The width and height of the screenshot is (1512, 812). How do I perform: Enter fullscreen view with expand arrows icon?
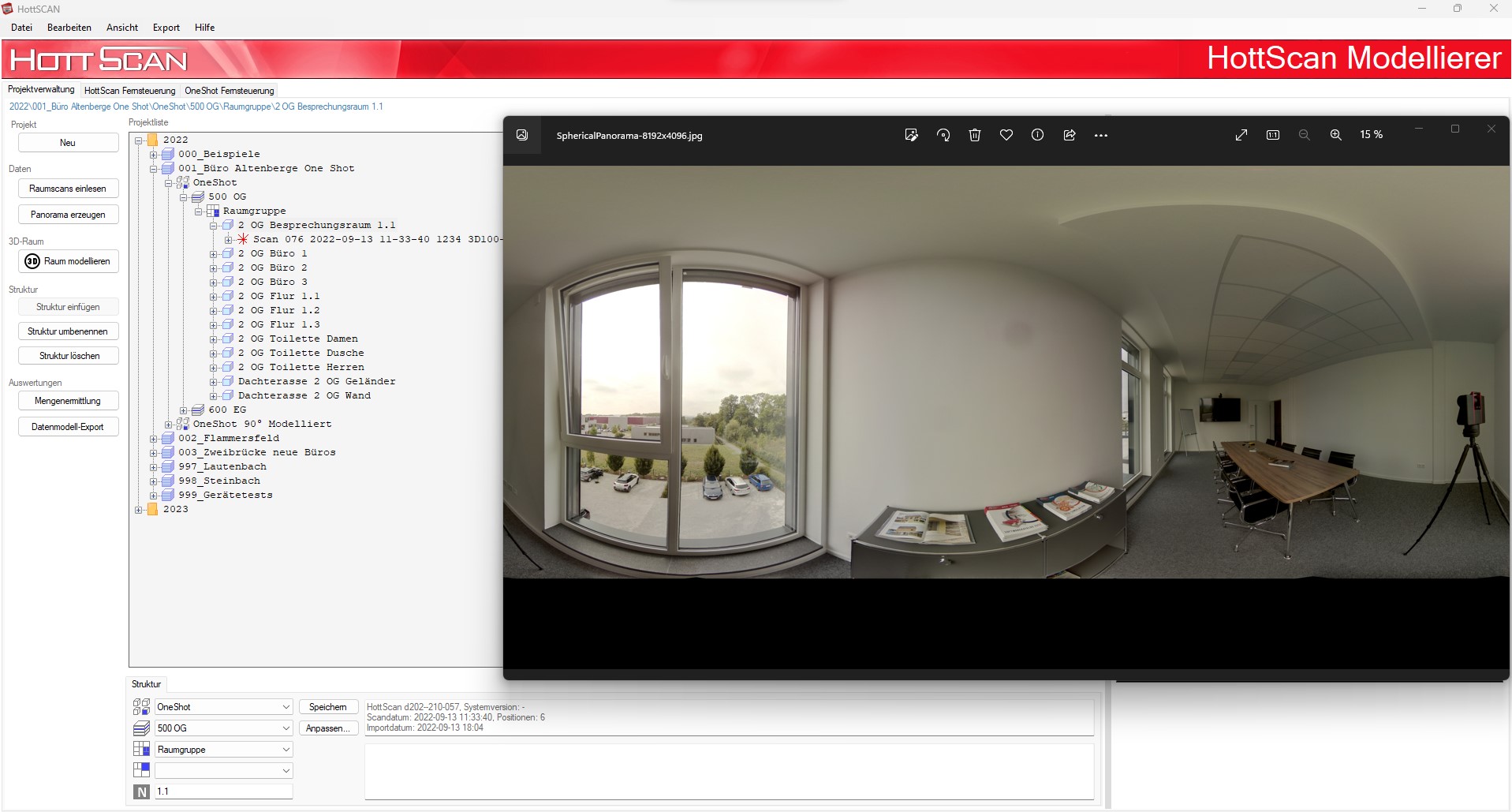[x=1241, y=135]
